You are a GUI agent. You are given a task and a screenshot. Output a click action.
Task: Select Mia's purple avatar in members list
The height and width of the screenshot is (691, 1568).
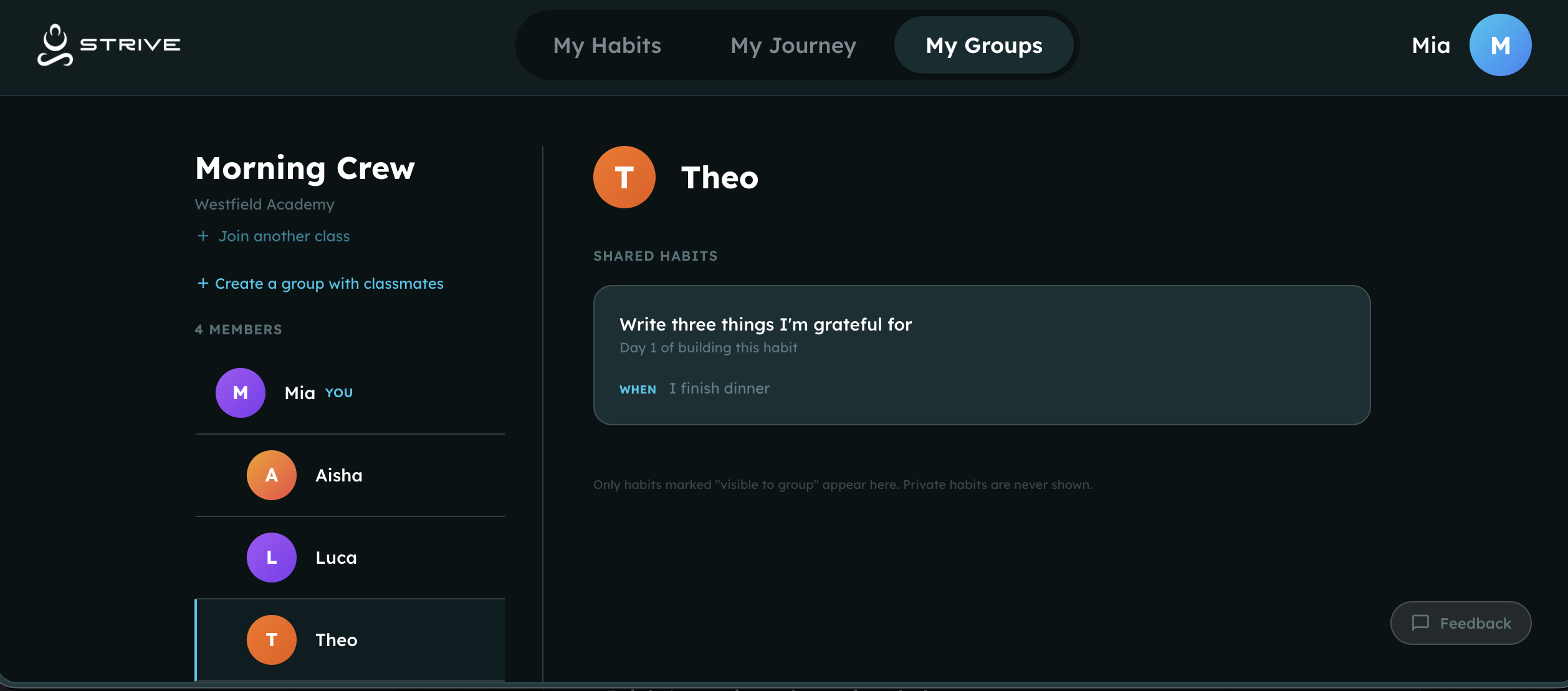click(x=241, y=393)
